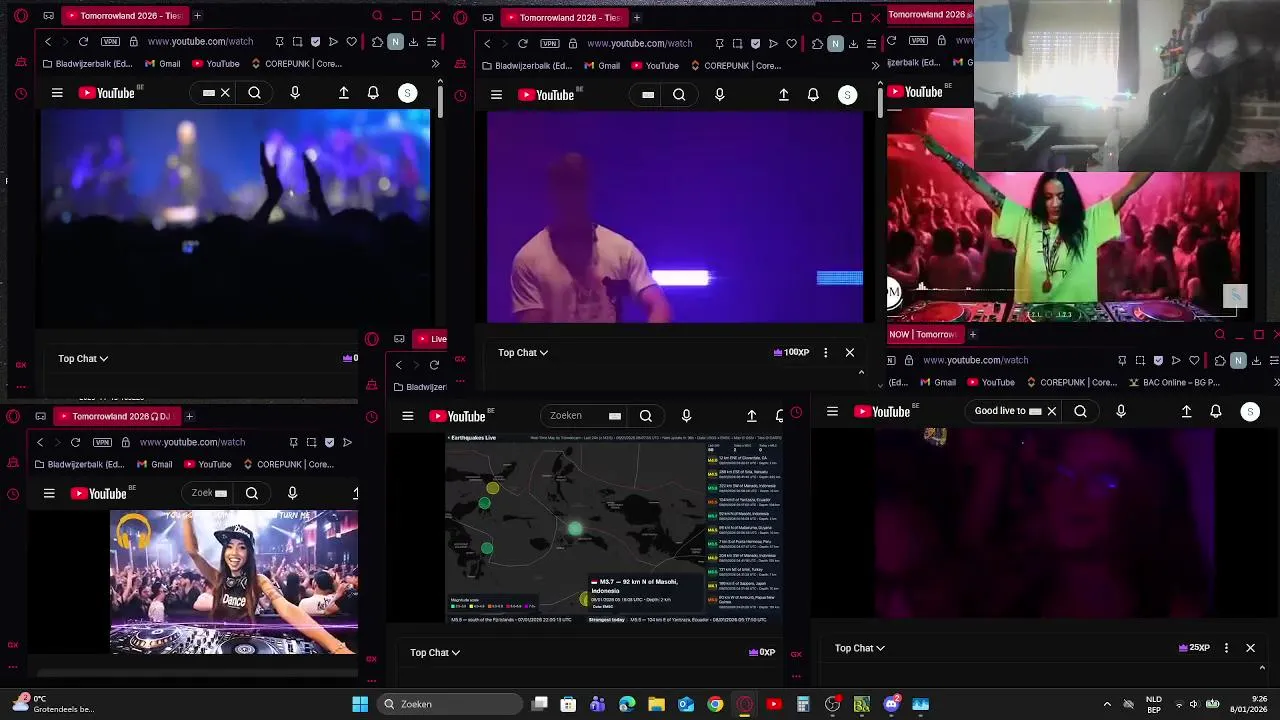
Task: Click the search magnifier in blue concert video window
Action: 255,93
